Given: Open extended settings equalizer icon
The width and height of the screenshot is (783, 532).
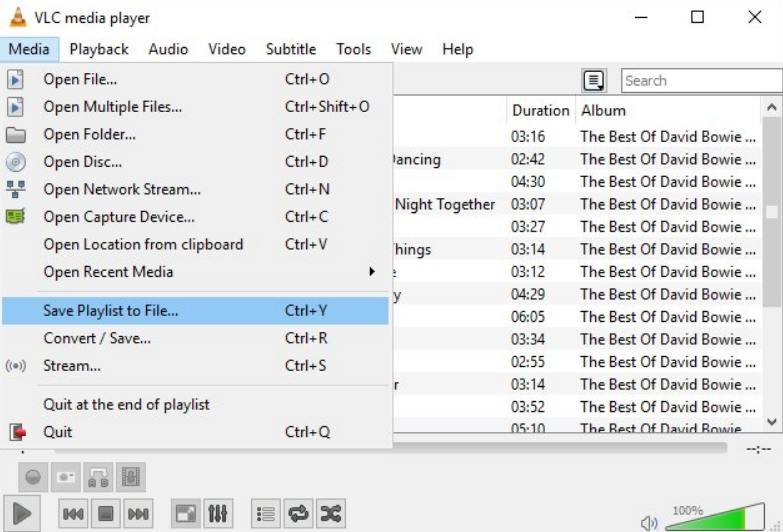Looking at the screenshot, I should coord(218,513).
